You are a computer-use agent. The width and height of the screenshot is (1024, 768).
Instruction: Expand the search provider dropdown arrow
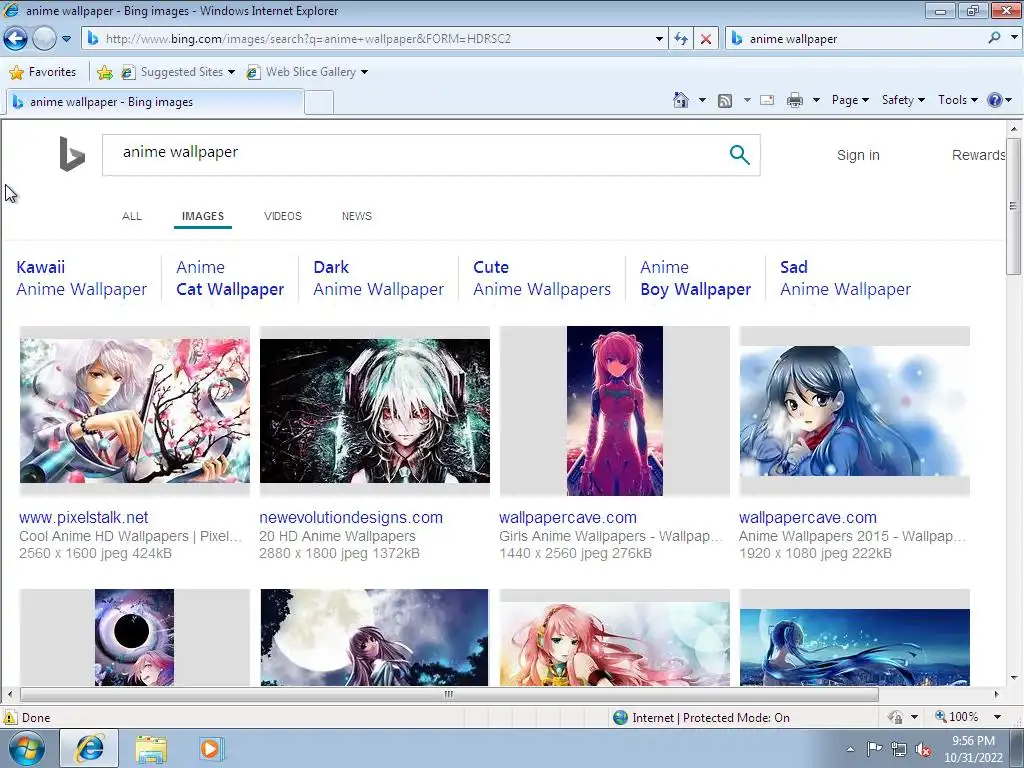coord(1014,38)
